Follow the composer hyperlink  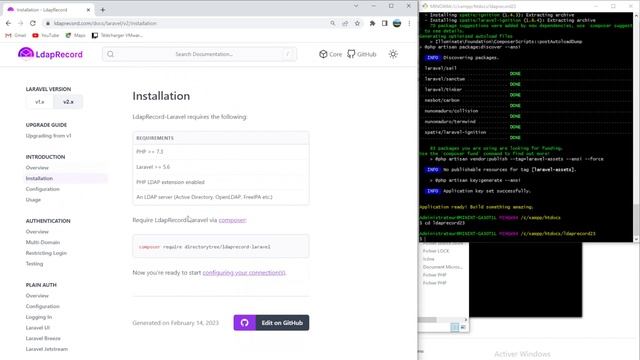[232, 220]
